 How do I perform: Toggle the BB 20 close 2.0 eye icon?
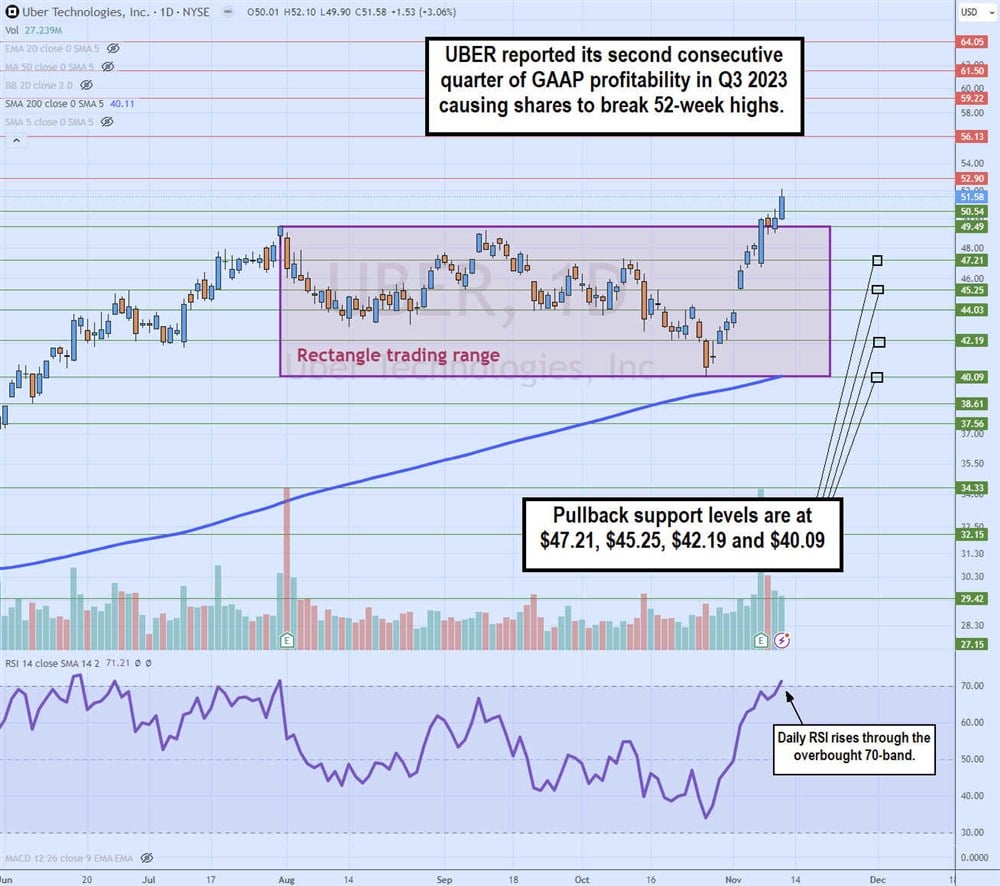86,85
